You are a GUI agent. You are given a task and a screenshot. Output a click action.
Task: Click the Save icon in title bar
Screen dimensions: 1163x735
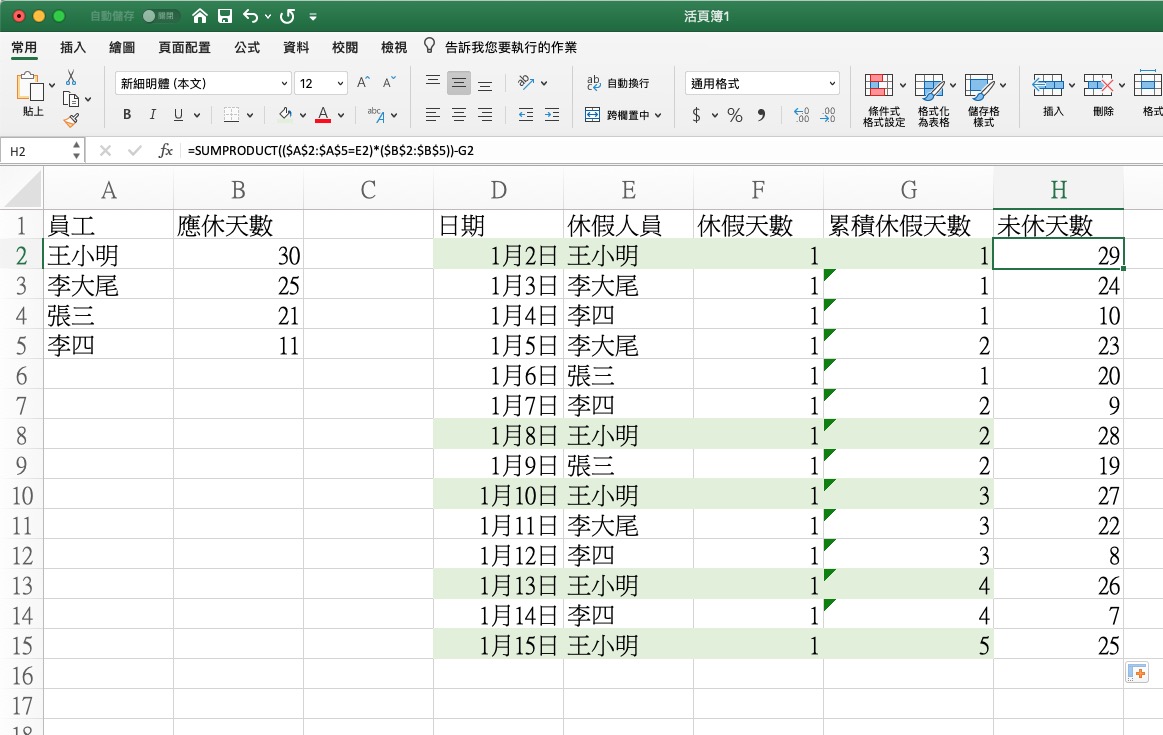(x=225, y=17)
